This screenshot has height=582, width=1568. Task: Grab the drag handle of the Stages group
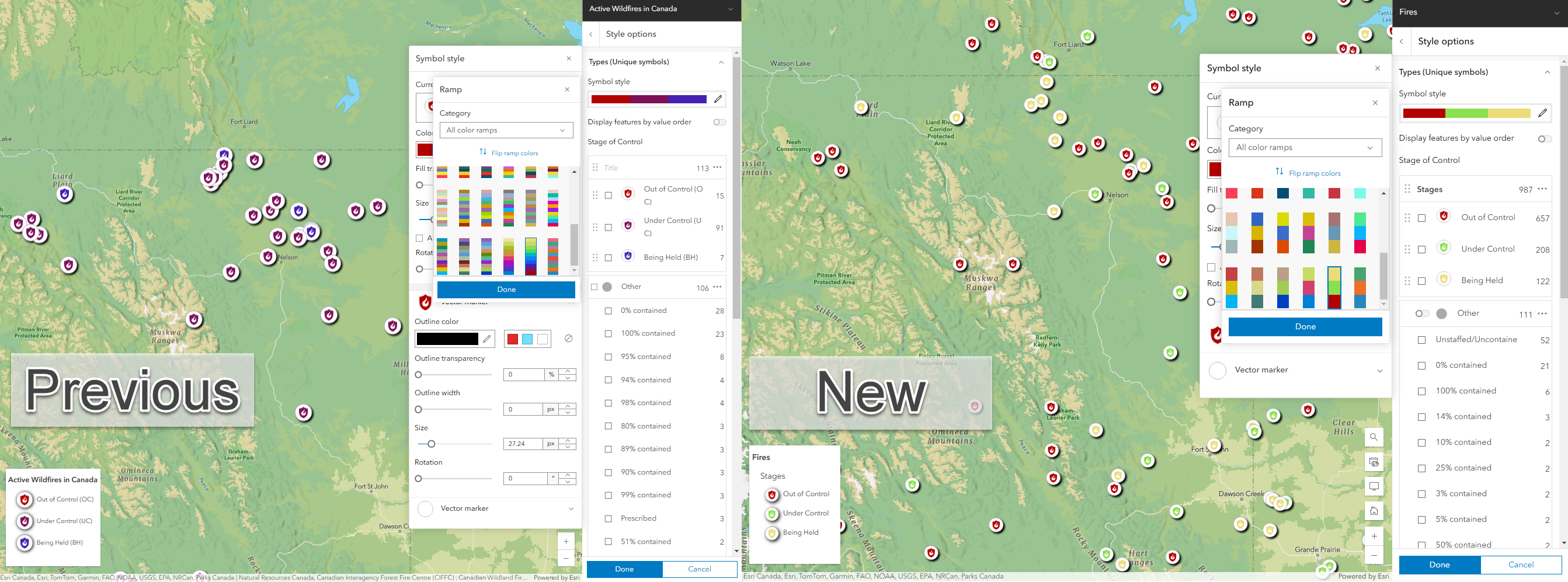(x=1407, y=189)
